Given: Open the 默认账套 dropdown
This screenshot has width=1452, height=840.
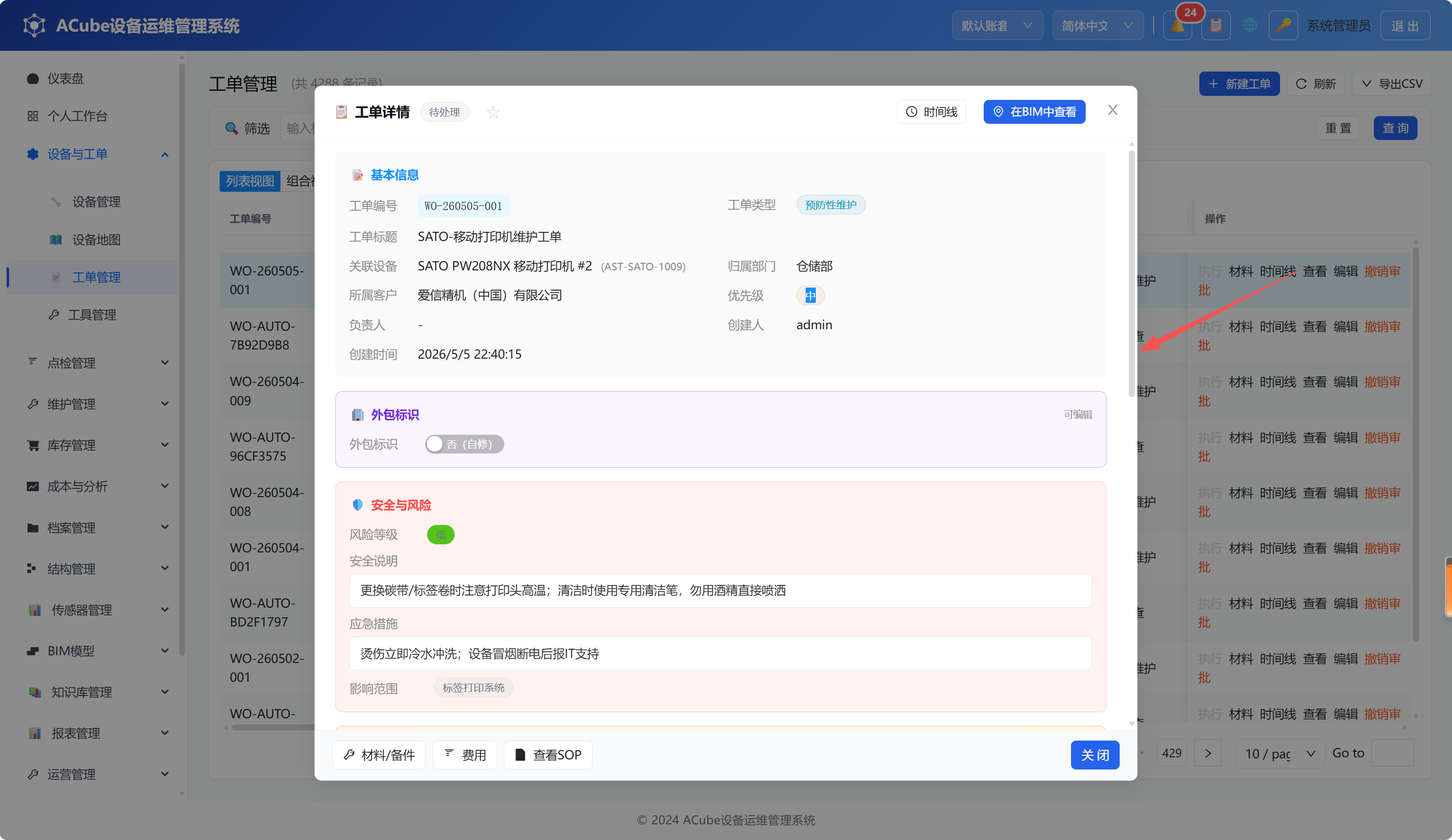Looking at the screenshot, I should pos(997,26).
